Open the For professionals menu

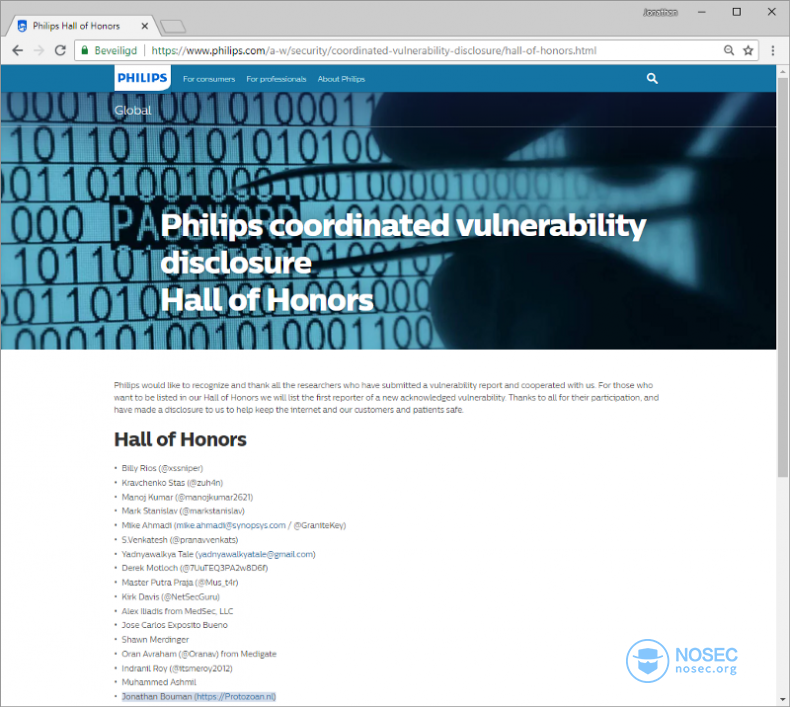[276, 79]
